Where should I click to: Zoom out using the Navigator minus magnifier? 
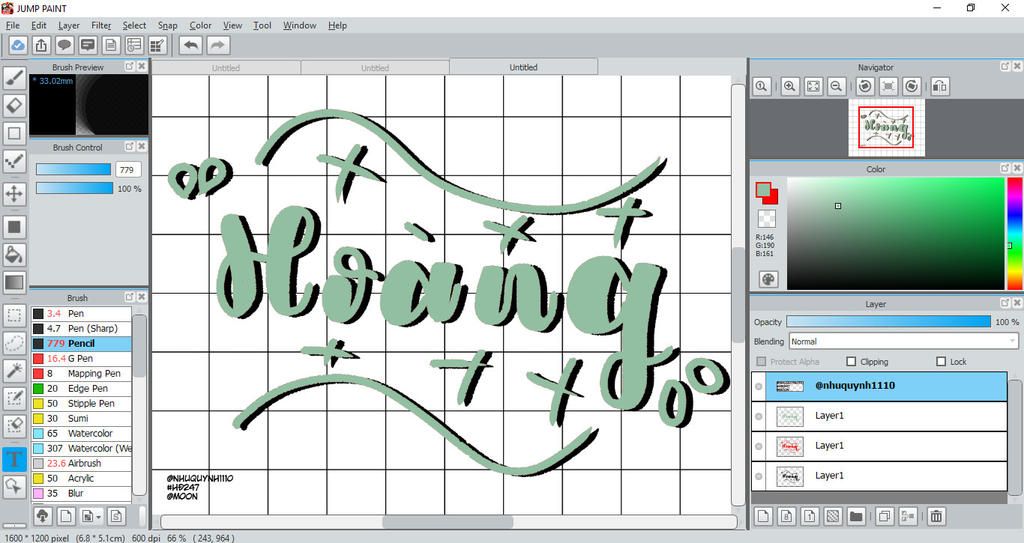click(x=836, y=86)
